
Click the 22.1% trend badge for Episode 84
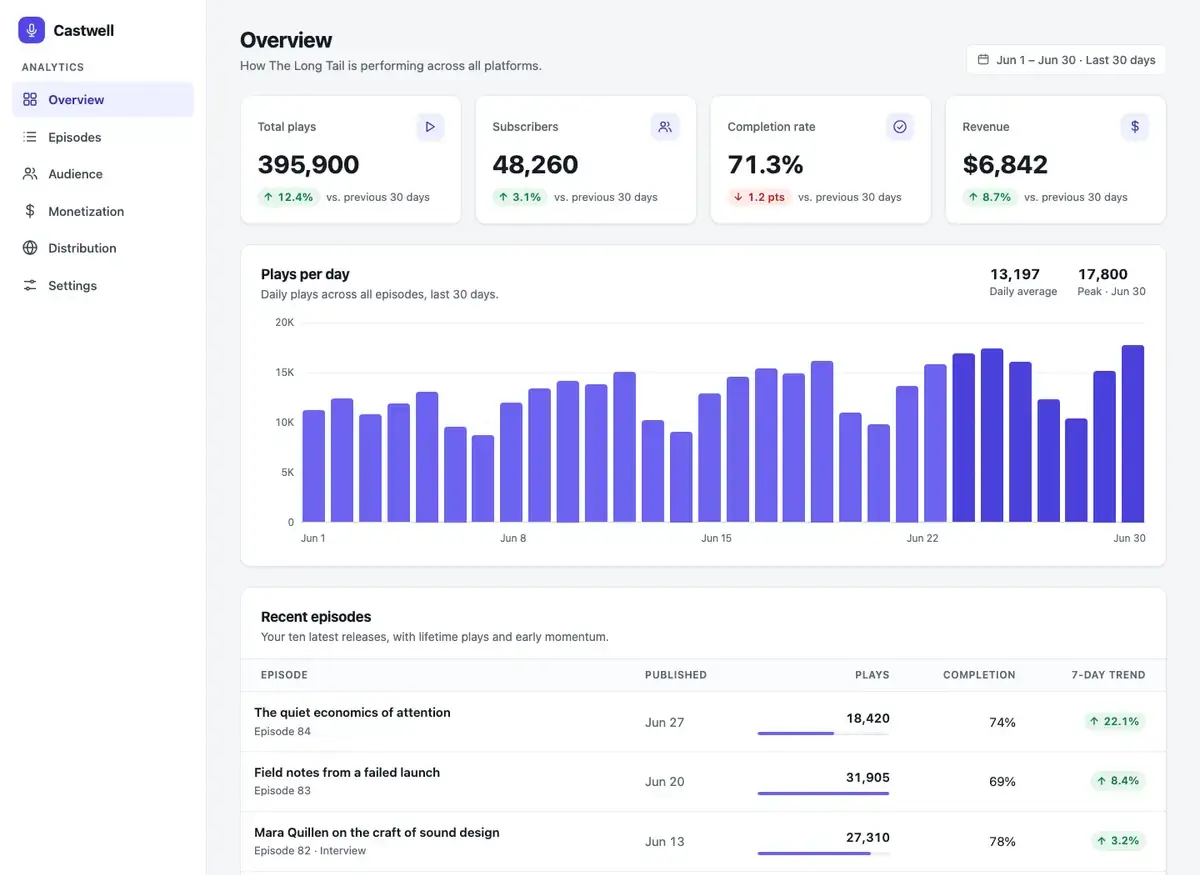coord(1114,721)
